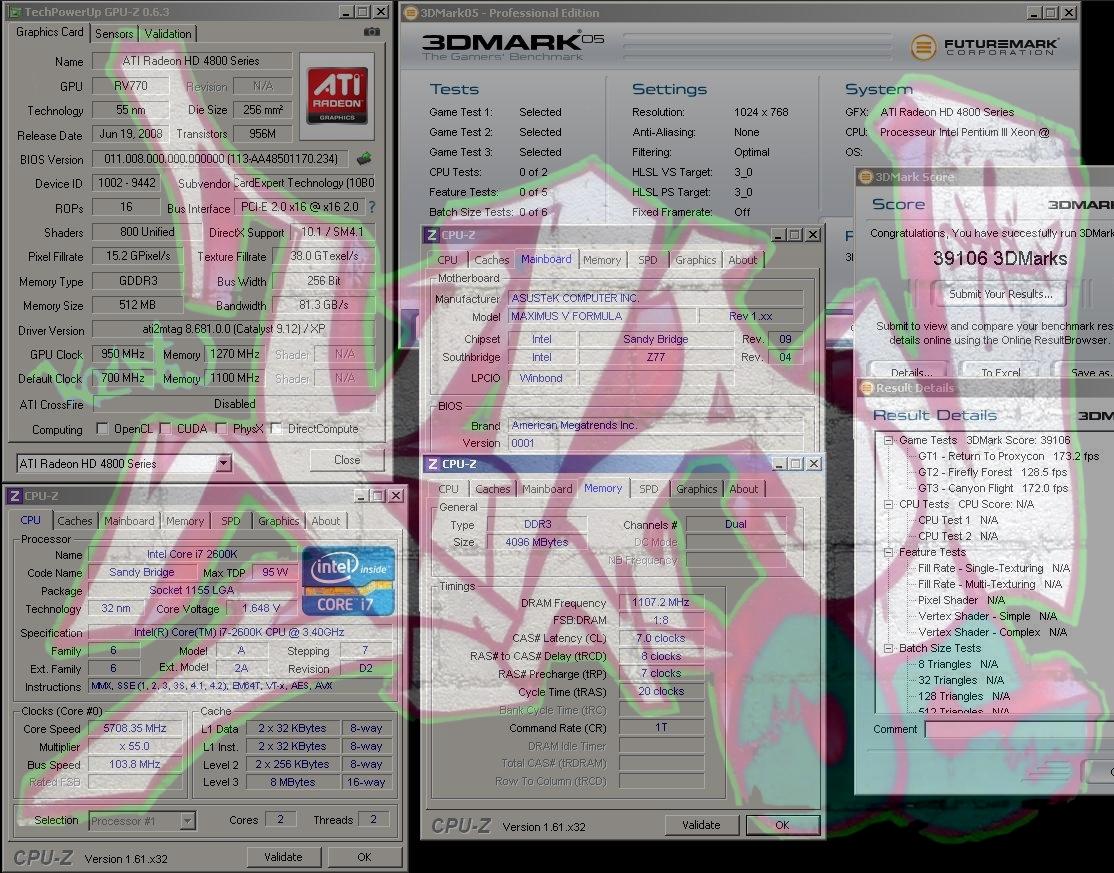Viewport: 1114px width, 873px height.
Task: Click the DRAM Frequency value 1107.2 MHz
Action: point(661,602)
